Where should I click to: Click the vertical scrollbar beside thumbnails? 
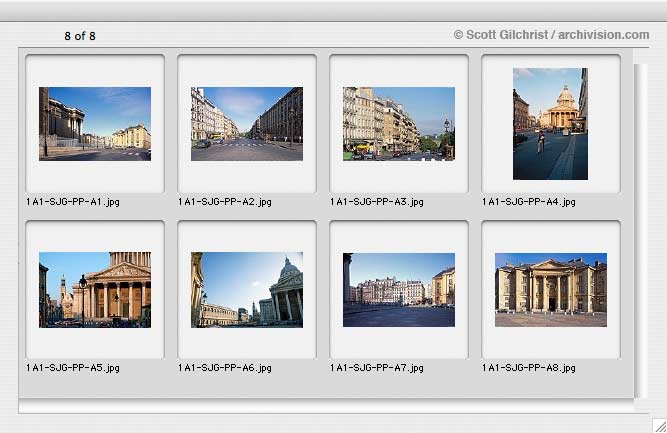pyautogui.click(x=641, y=231)
